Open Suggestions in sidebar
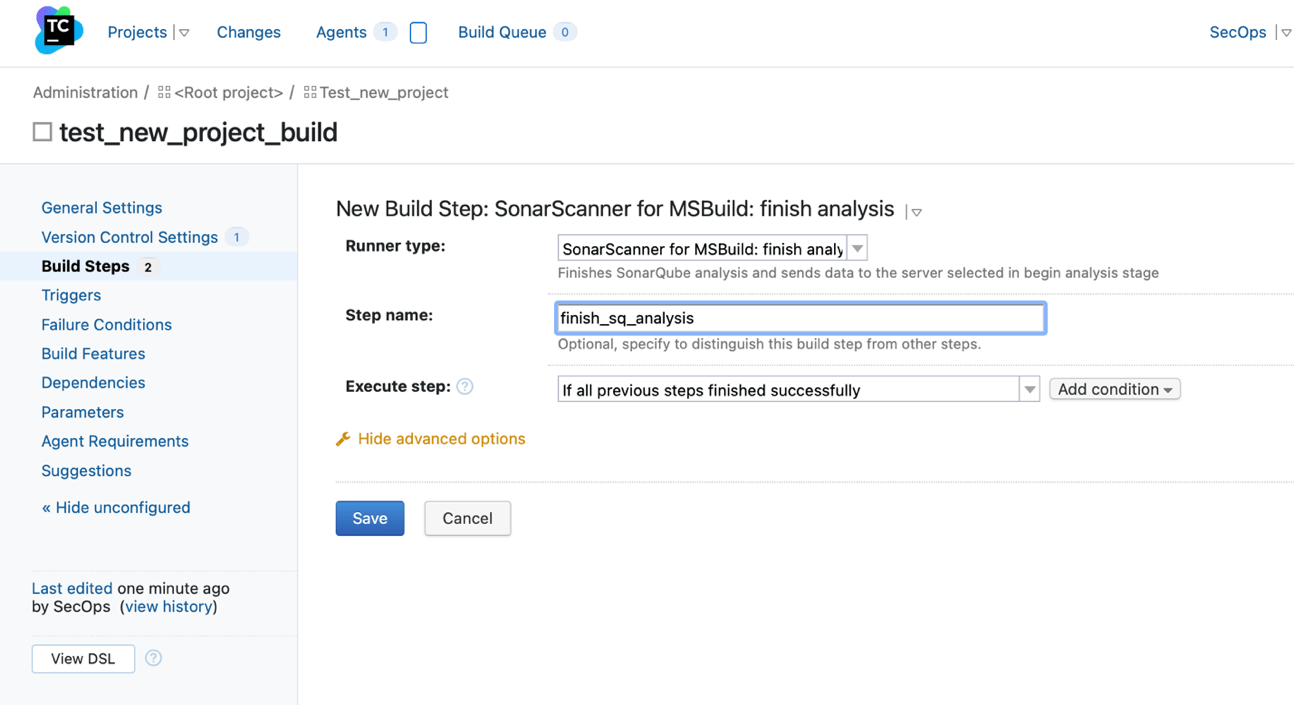 point(86,470)
